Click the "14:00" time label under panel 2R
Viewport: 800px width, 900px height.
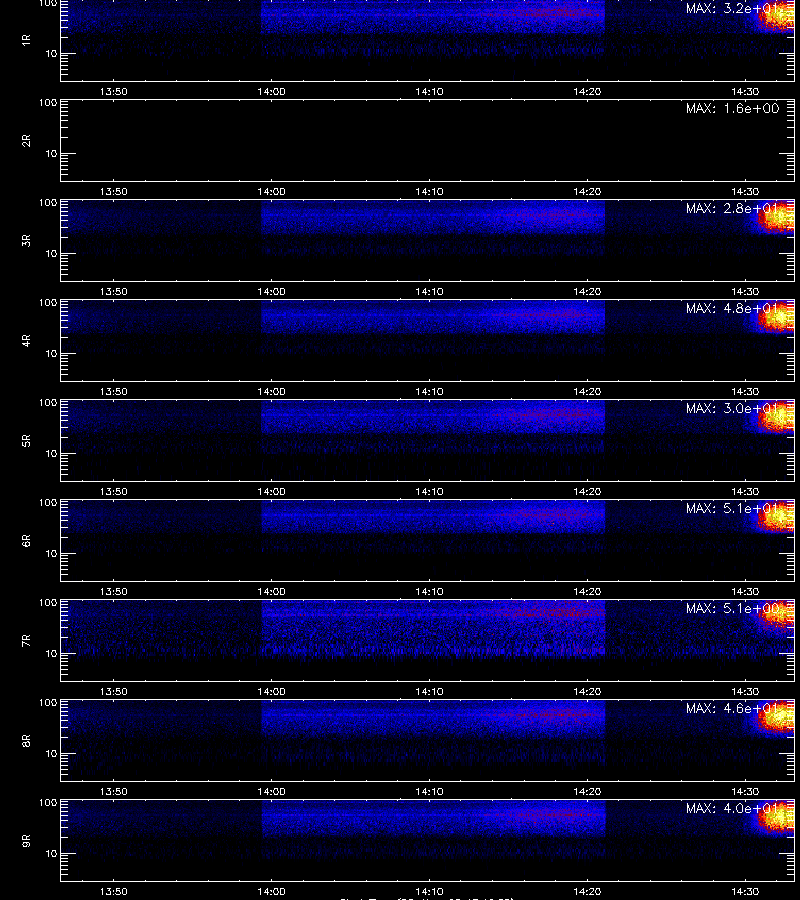coord(271,191)
